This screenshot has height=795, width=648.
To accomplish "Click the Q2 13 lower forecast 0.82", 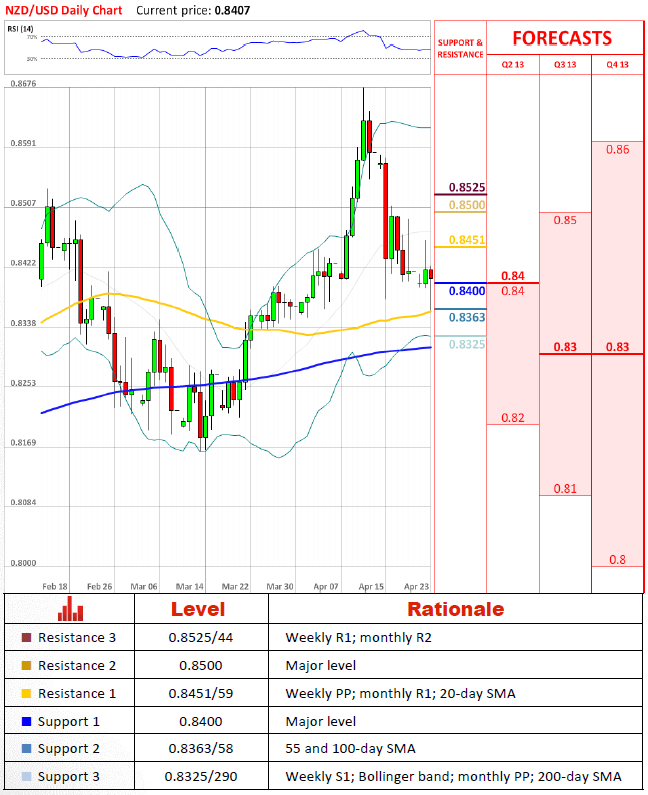I will [x=513, y=418].
